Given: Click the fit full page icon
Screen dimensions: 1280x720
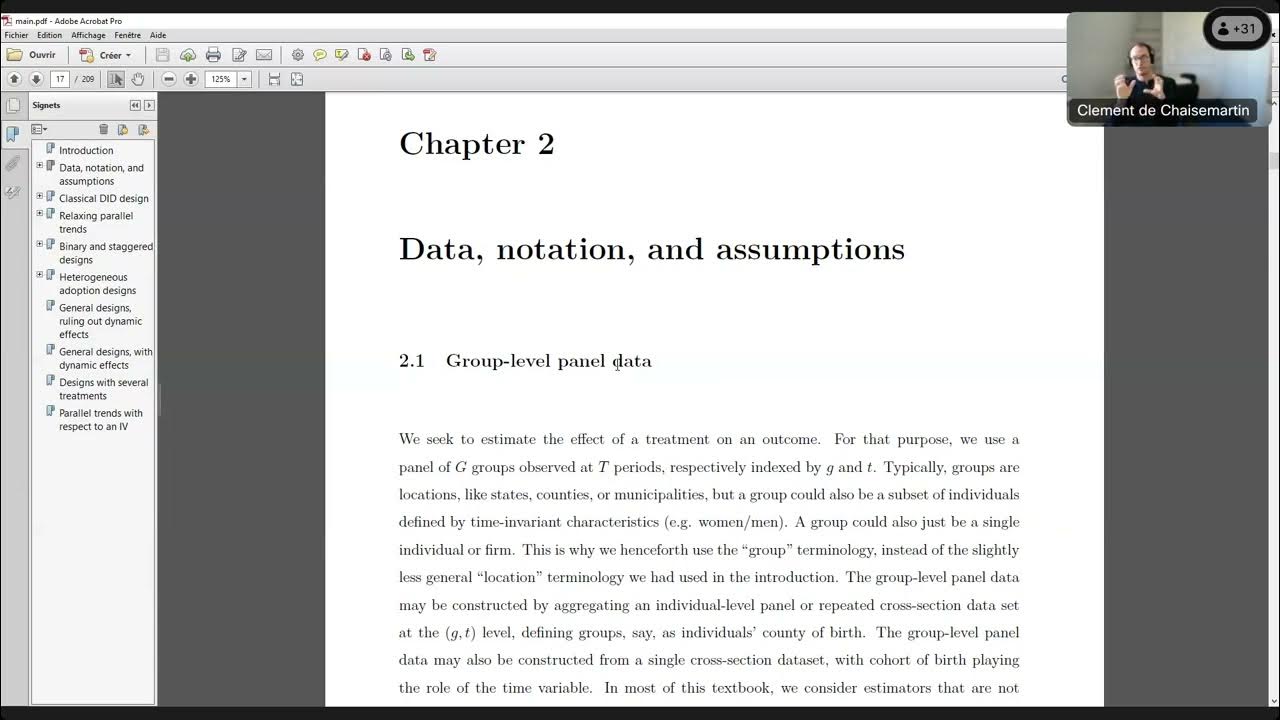Looking at the screenshot, I should 297,79.
